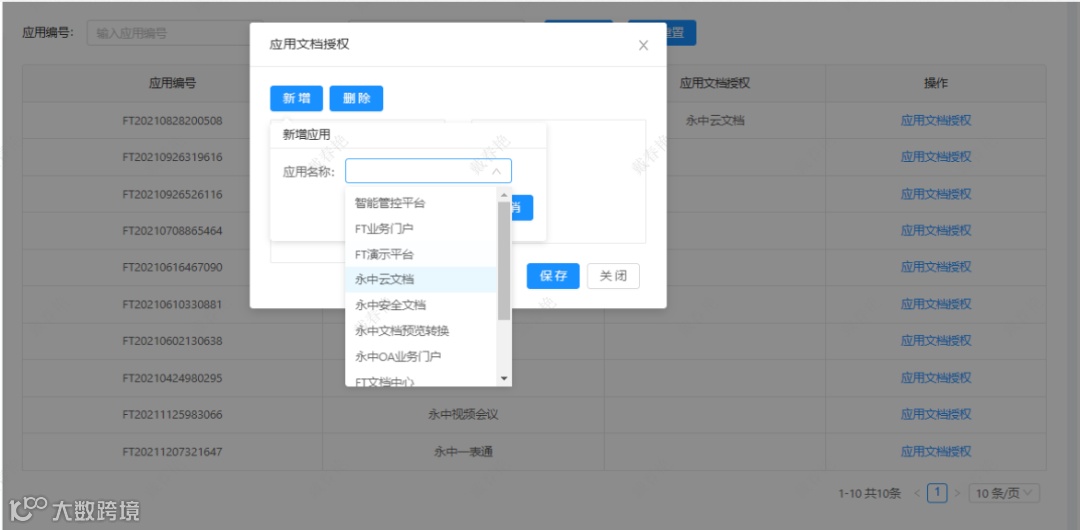Collapse dropdown via the up-chevron arrow
1080x530 pixels.
(496, 172)
